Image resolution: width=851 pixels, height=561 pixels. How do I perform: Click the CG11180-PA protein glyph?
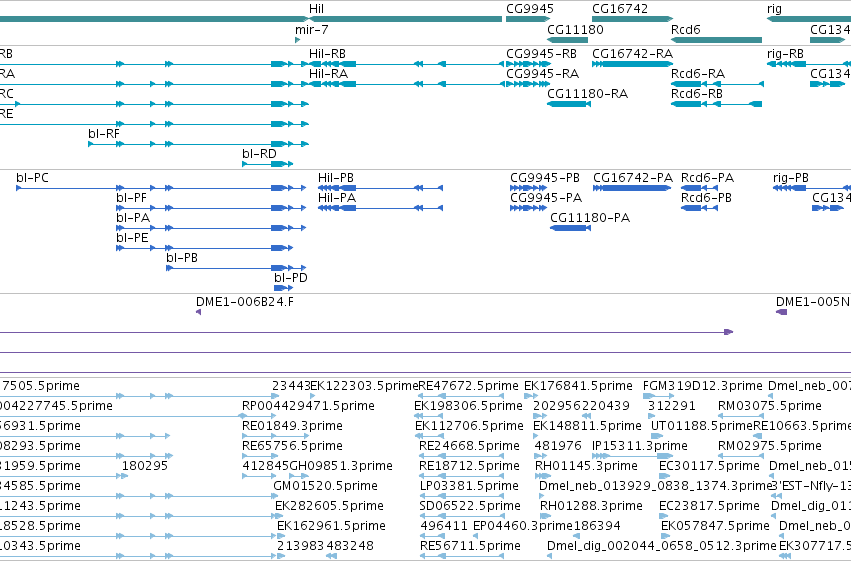point(570,228)
